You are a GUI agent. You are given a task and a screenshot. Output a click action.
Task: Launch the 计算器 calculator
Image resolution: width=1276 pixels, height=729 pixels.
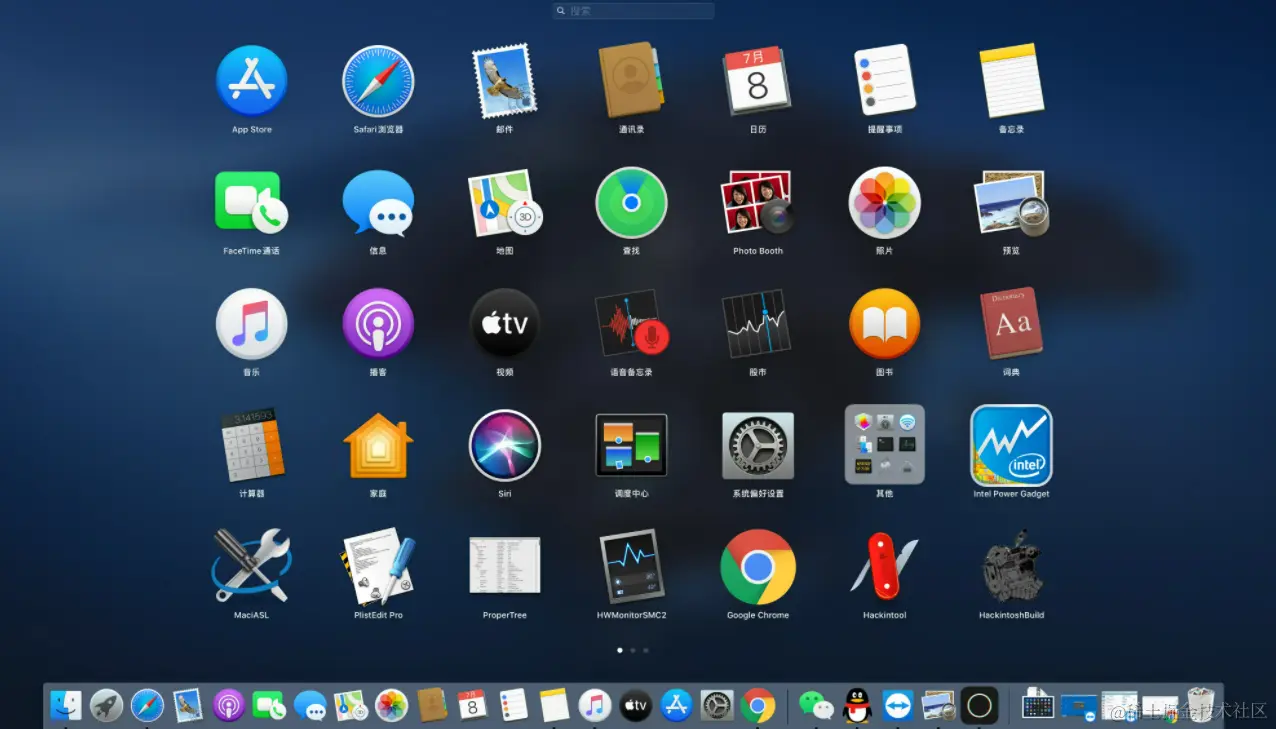(252, 445)
